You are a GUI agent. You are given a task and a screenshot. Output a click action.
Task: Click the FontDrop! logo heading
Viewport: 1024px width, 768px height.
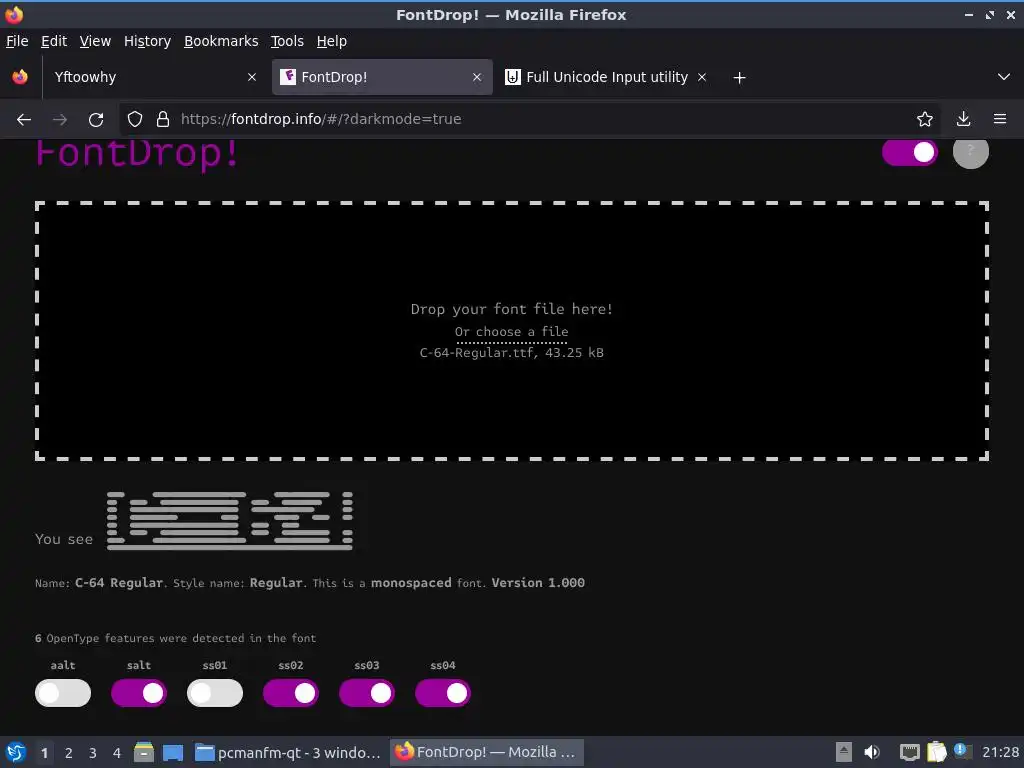138,155
